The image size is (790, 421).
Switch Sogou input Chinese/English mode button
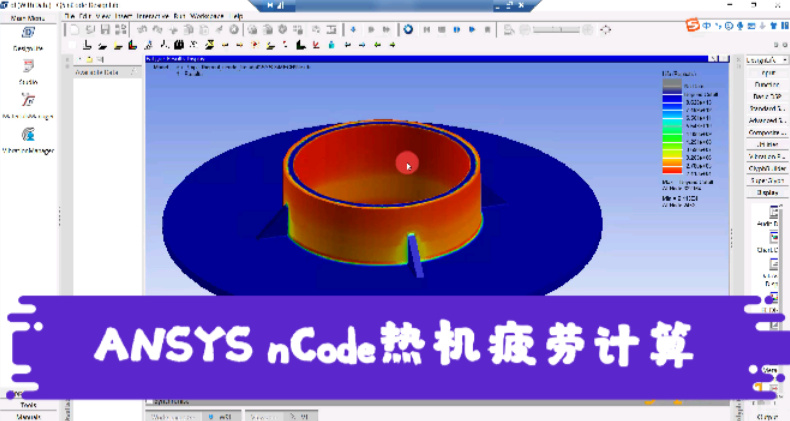(707, 25)
